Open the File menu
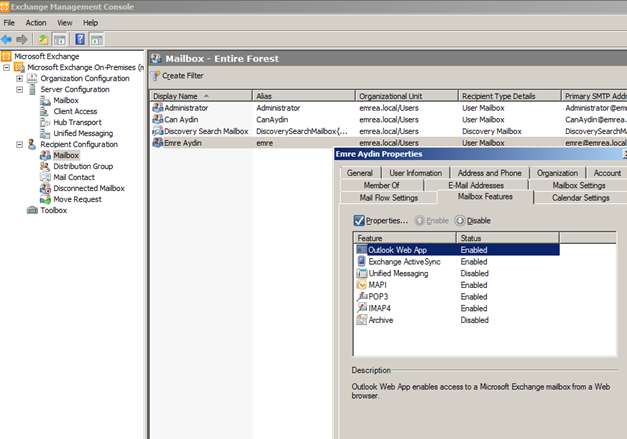Image resolution: width=627 pixels, height=439 pixels. point(9,23)
